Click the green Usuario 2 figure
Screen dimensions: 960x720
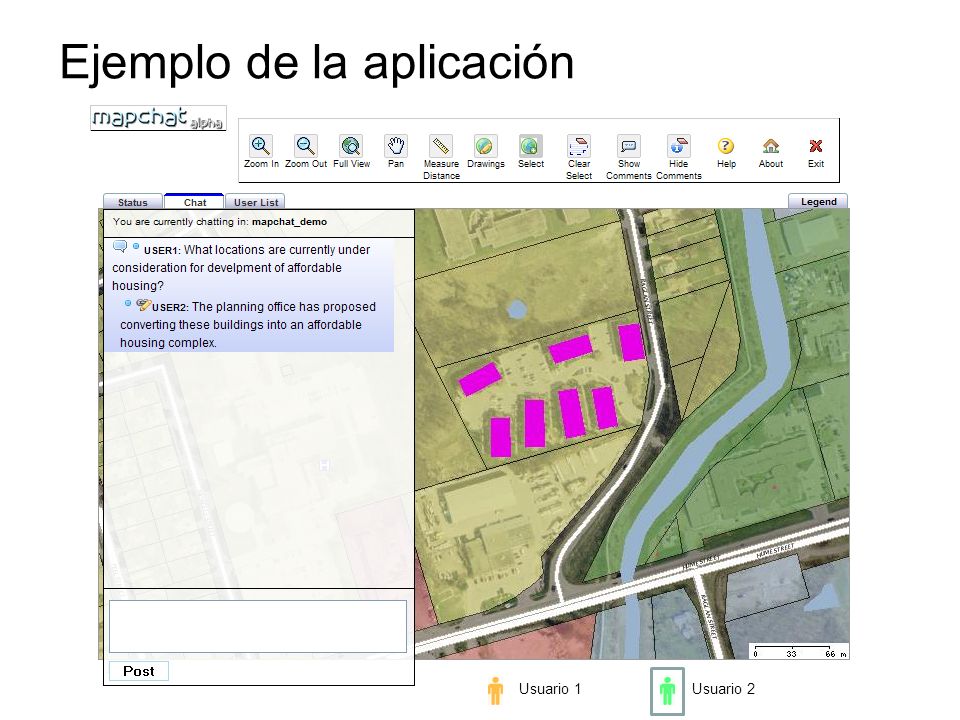click(667, 691)
